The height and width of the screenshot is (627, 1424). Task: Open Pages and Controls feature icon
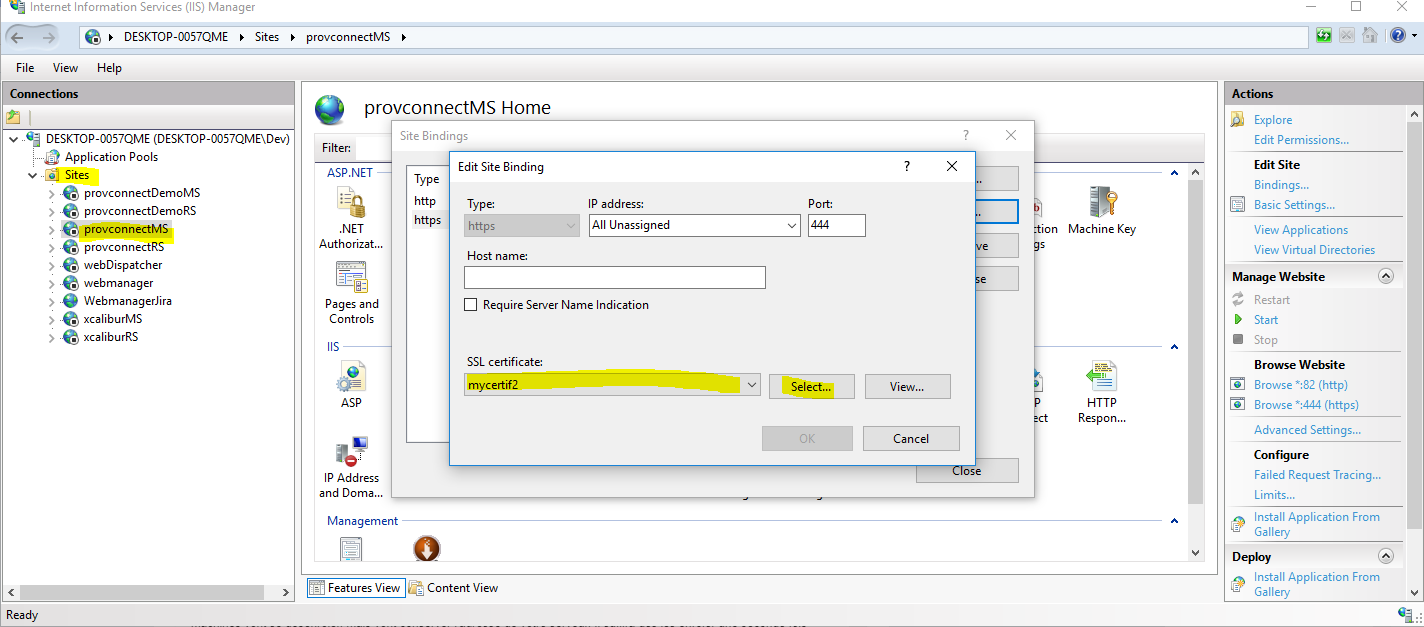pos(351,277)
